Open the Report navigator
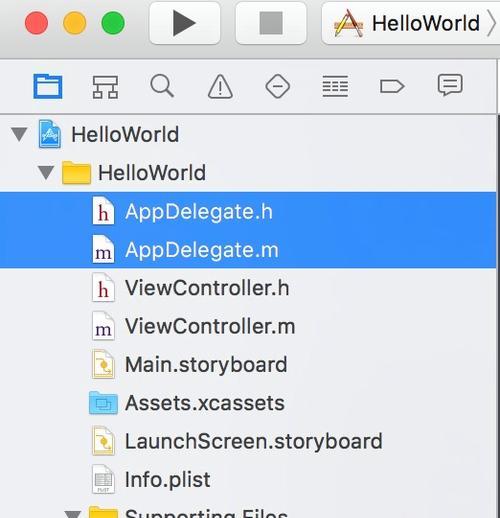This screenshot has width=500, height=518. [450, 85]
